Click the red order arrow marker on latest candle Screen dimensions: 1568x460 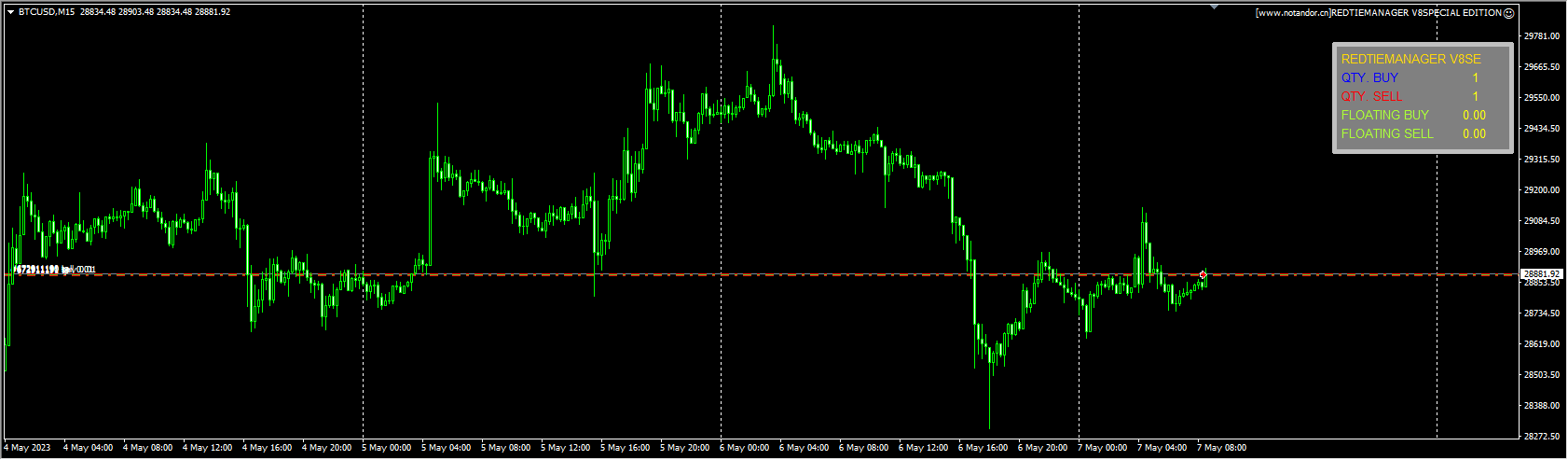[x=1204, y=274]
